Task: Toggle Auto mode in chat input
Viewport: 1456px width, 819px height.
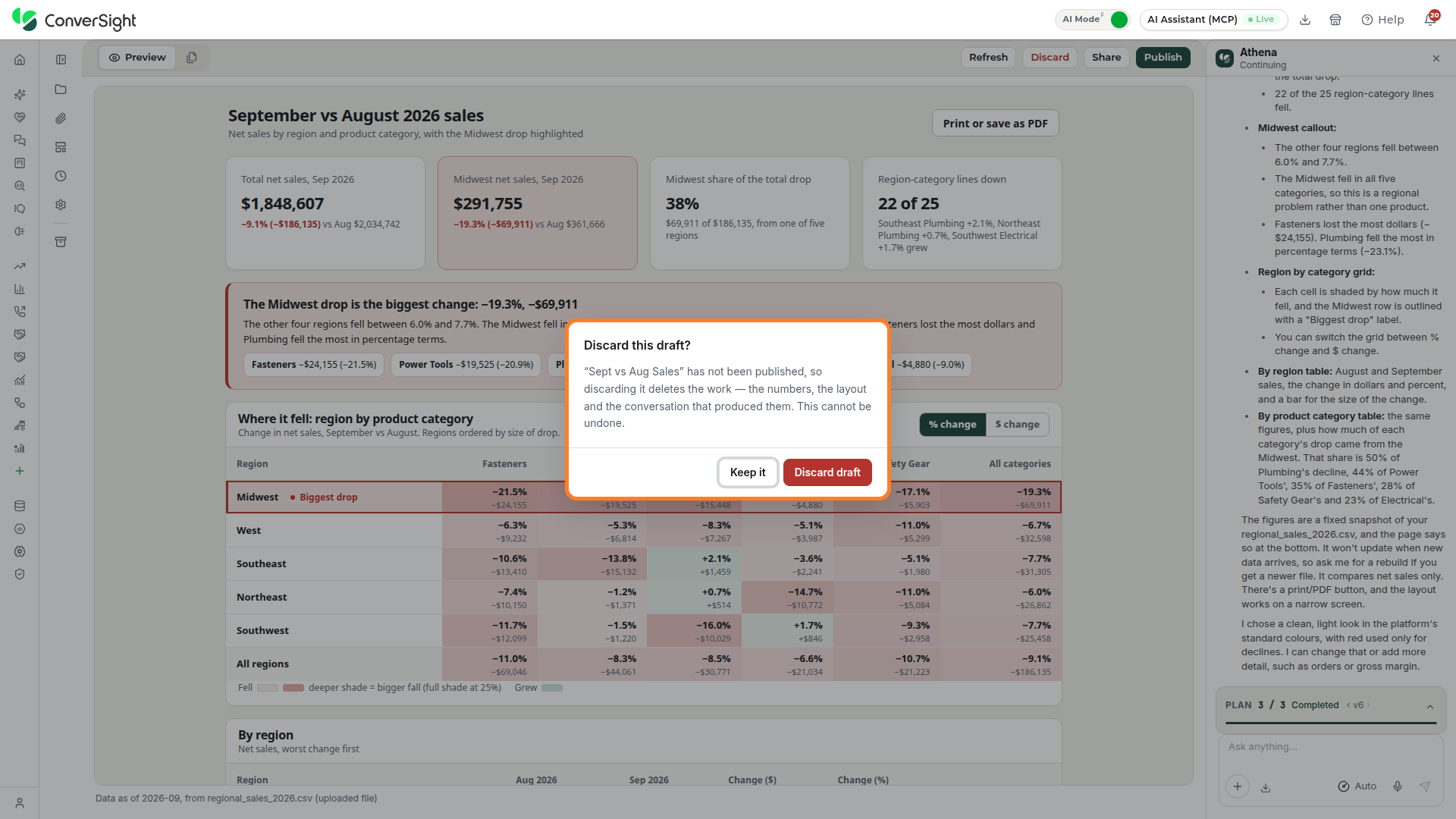Action: [1357, 786]
